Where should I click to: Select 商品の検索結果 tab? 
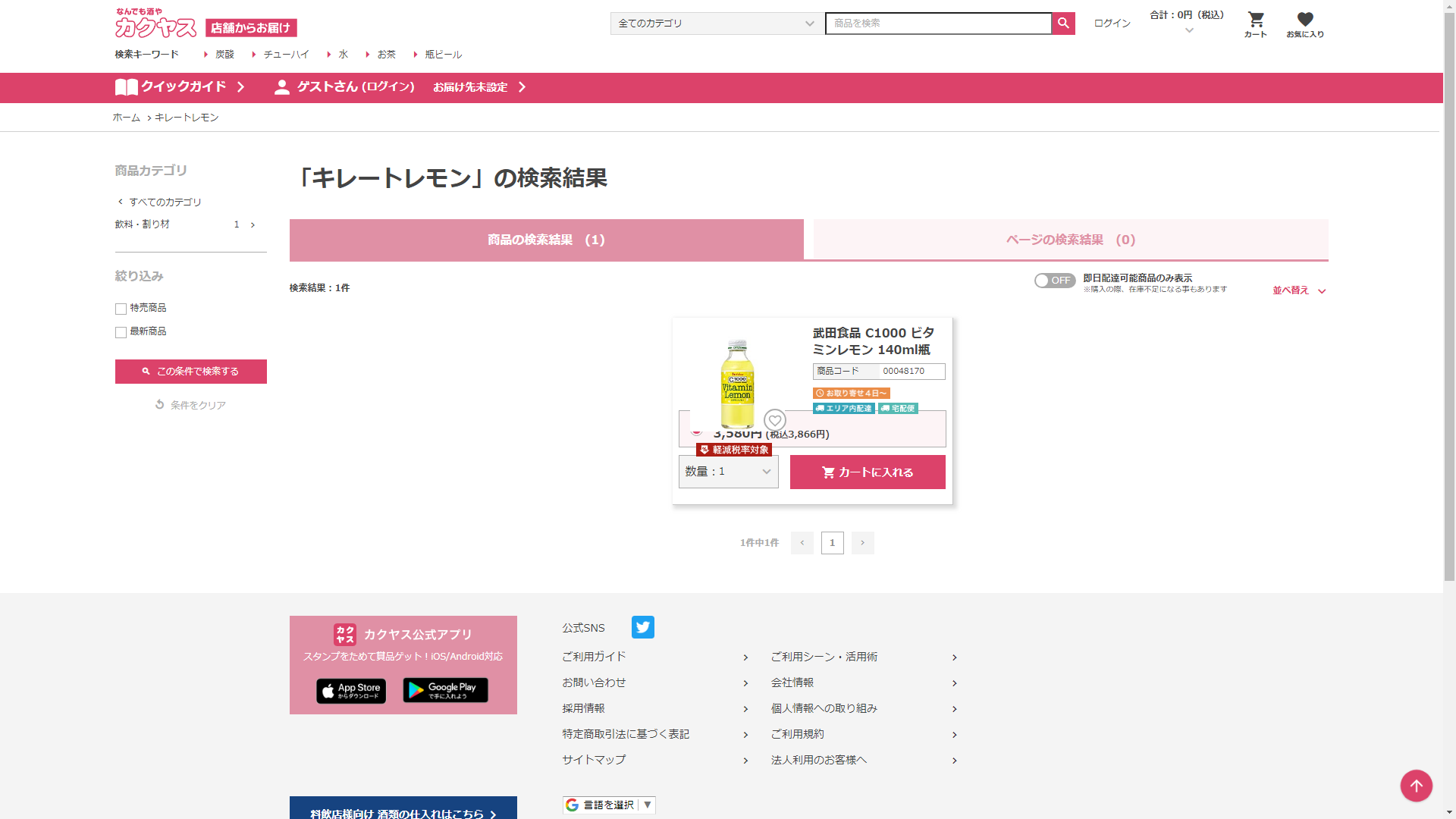[546, 240]
